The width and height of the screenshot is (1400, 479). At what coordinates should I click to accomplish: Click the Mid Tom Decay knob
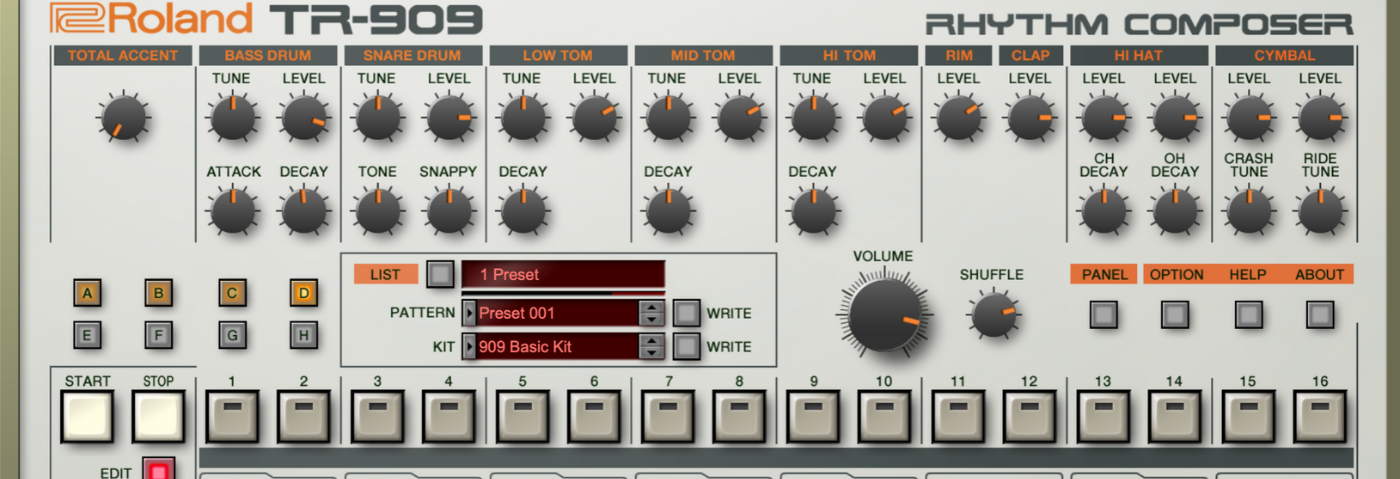point(667,211)
